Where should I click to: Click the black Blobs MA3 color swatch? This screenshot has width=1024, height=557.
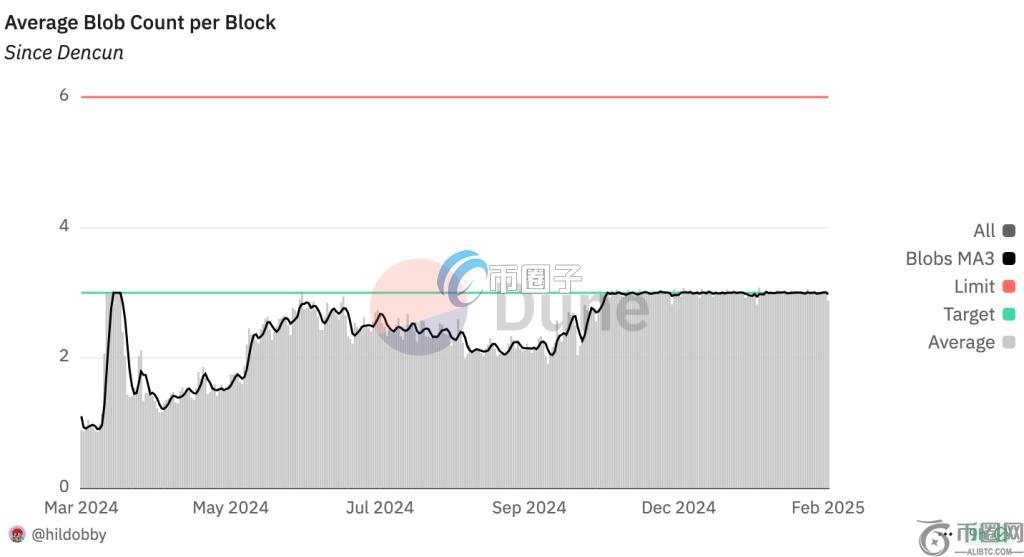click(1008, 259)
